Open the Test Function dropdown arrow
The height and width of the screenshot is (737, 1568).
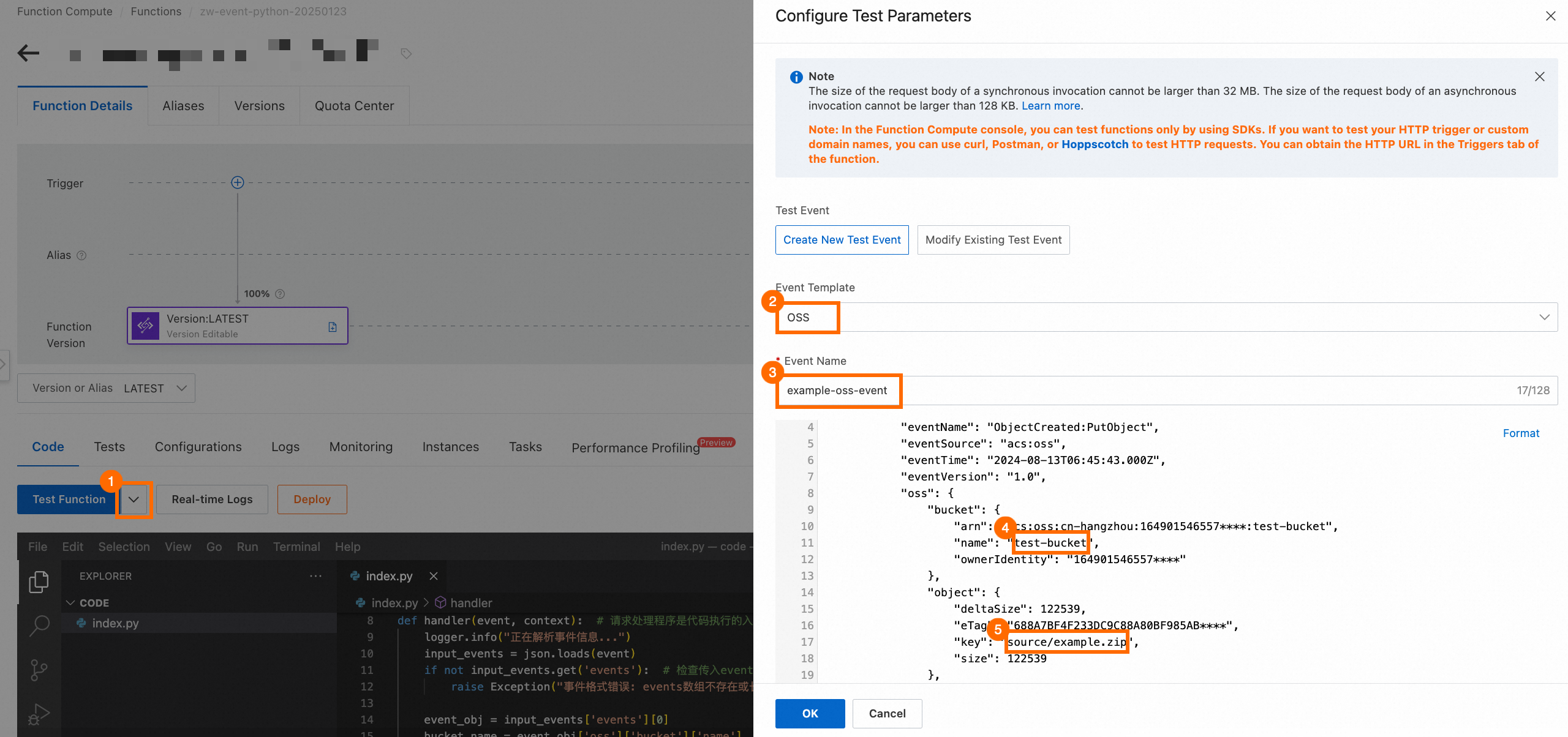point(134,499)
